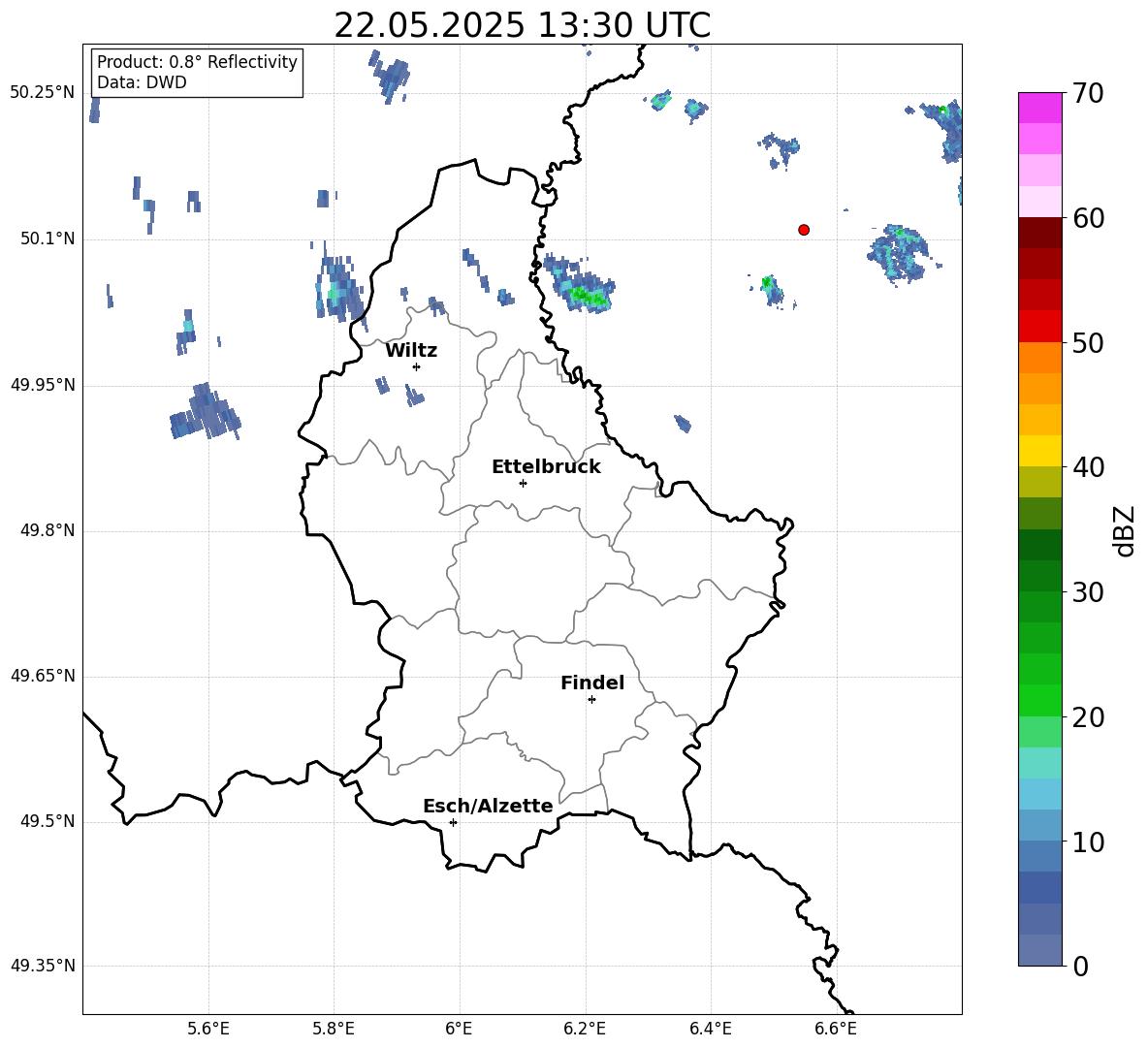Click the 50.25°N latitude label
Image resolution: width=1148 pixels, height=1048 pixels.
43,93
